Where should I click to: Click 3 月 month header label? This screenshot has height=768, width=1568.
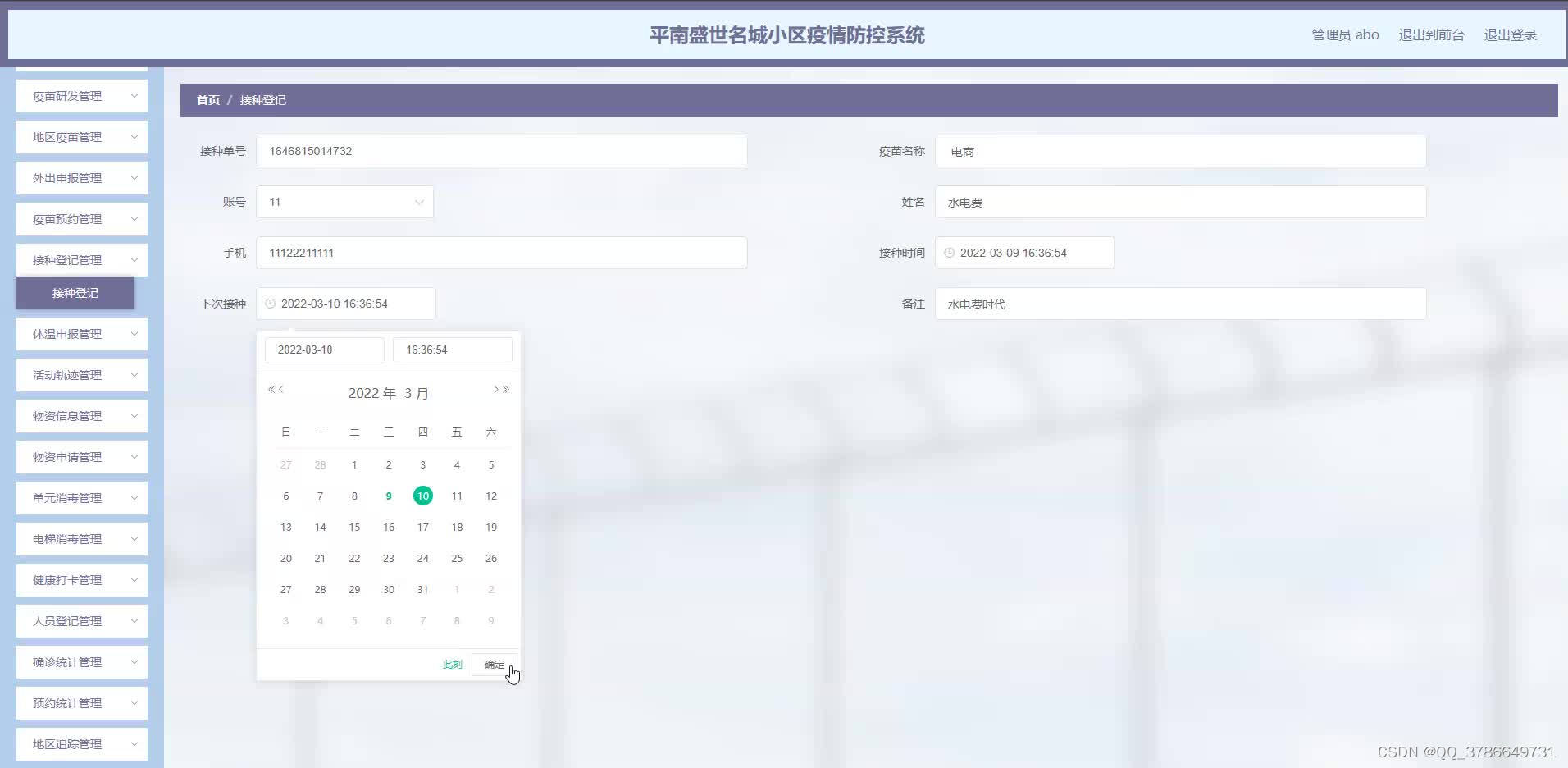tap(417, 393)
